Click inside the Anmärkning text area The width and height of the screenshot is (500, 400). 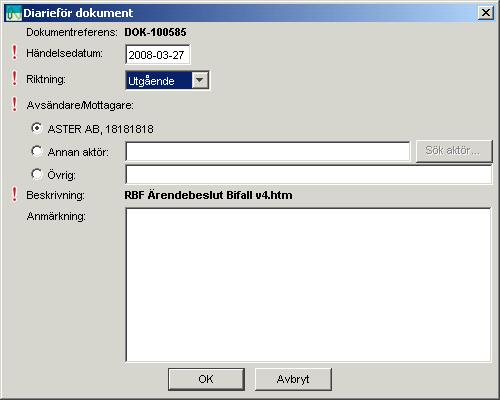[308, 285]
